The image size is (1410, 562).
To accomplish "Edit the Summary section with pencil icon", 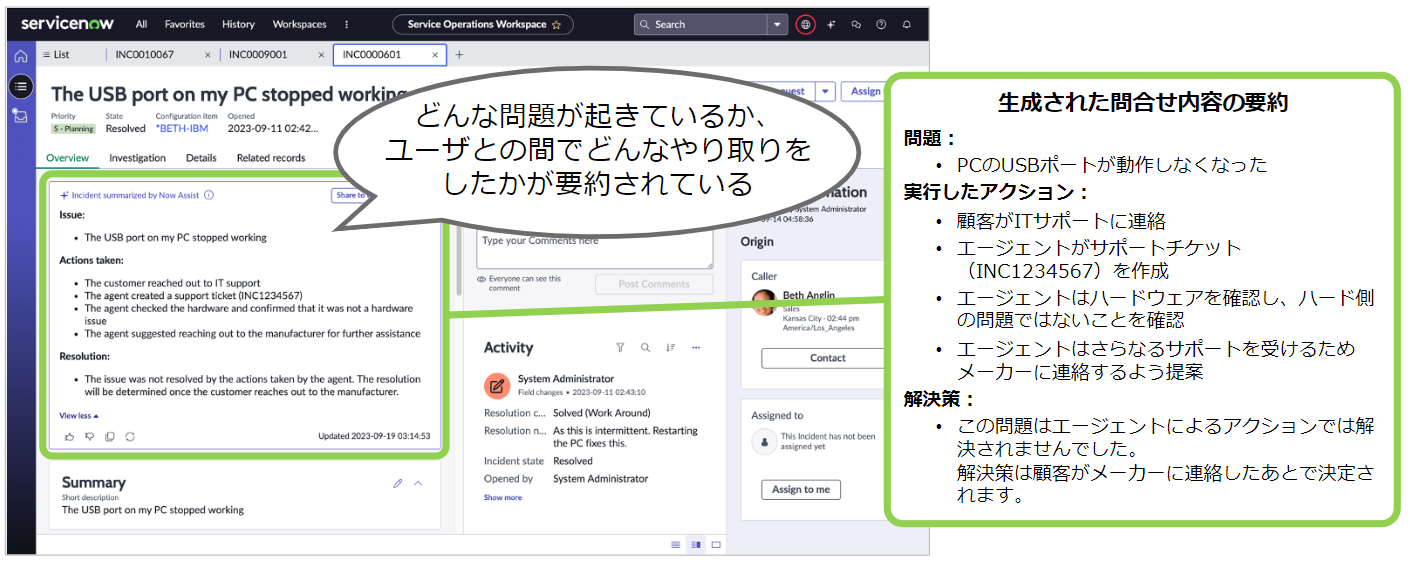I will pos(397,483).
